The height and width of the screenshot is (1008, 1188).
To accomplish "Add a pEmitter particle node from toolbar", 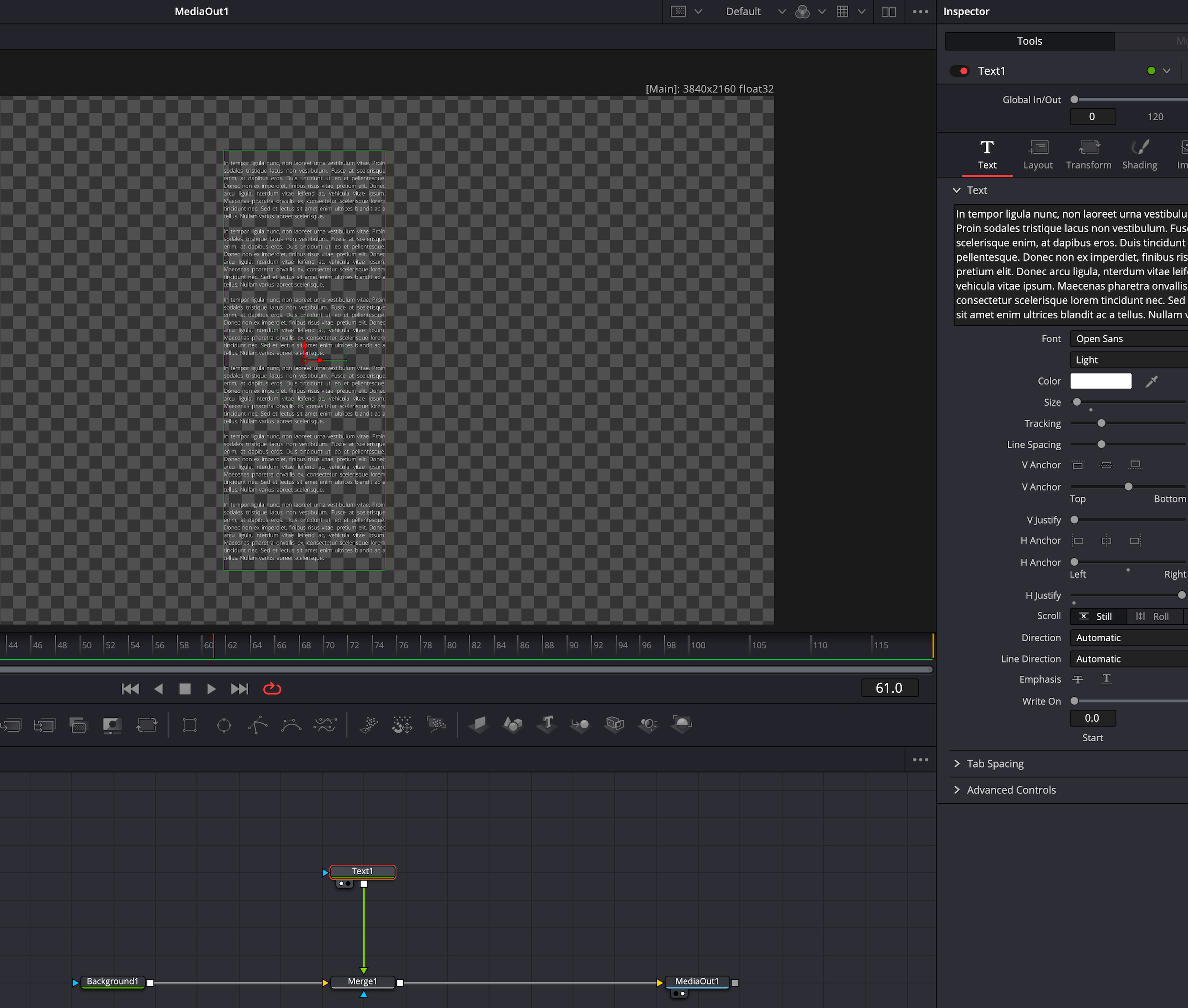I will tap(369, 725).
